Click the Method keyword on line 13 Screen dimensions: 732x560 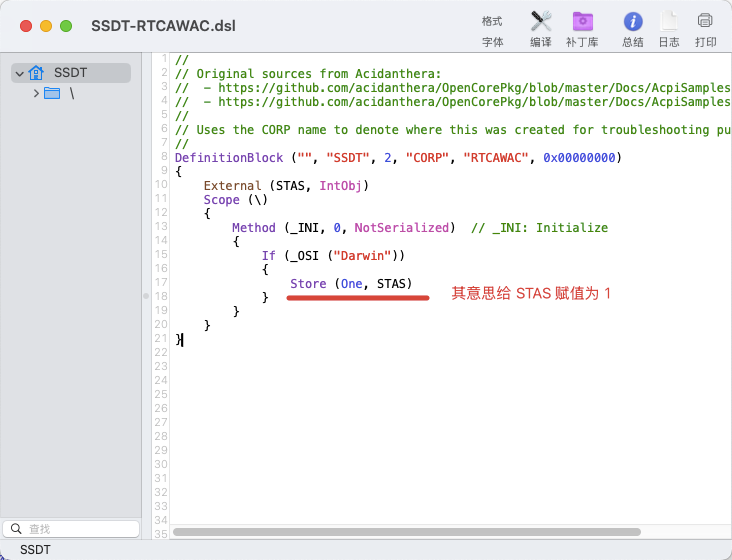click(253, 228)
